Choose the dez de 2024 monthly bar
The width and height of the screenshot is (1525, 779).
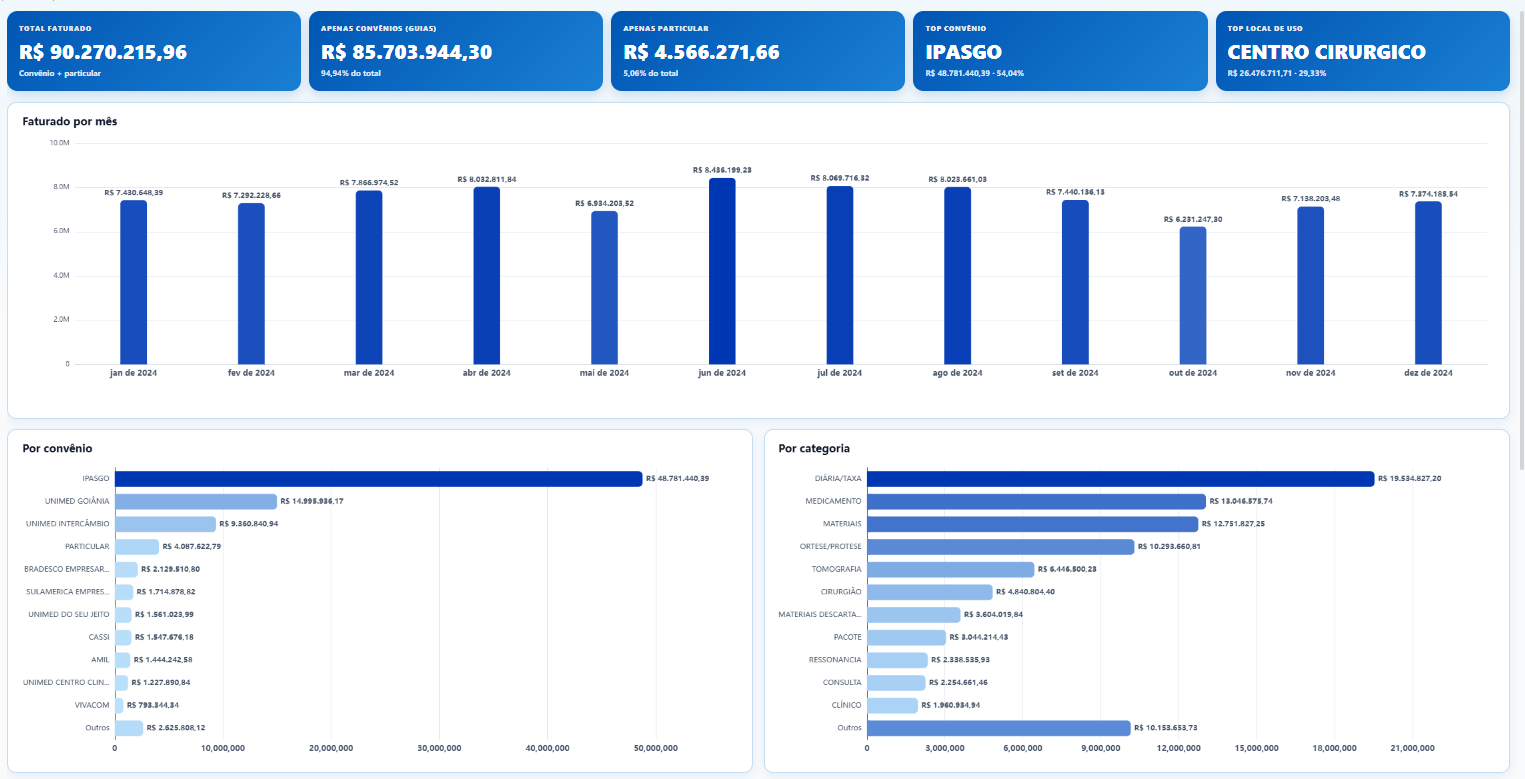tap(1428, 283)
